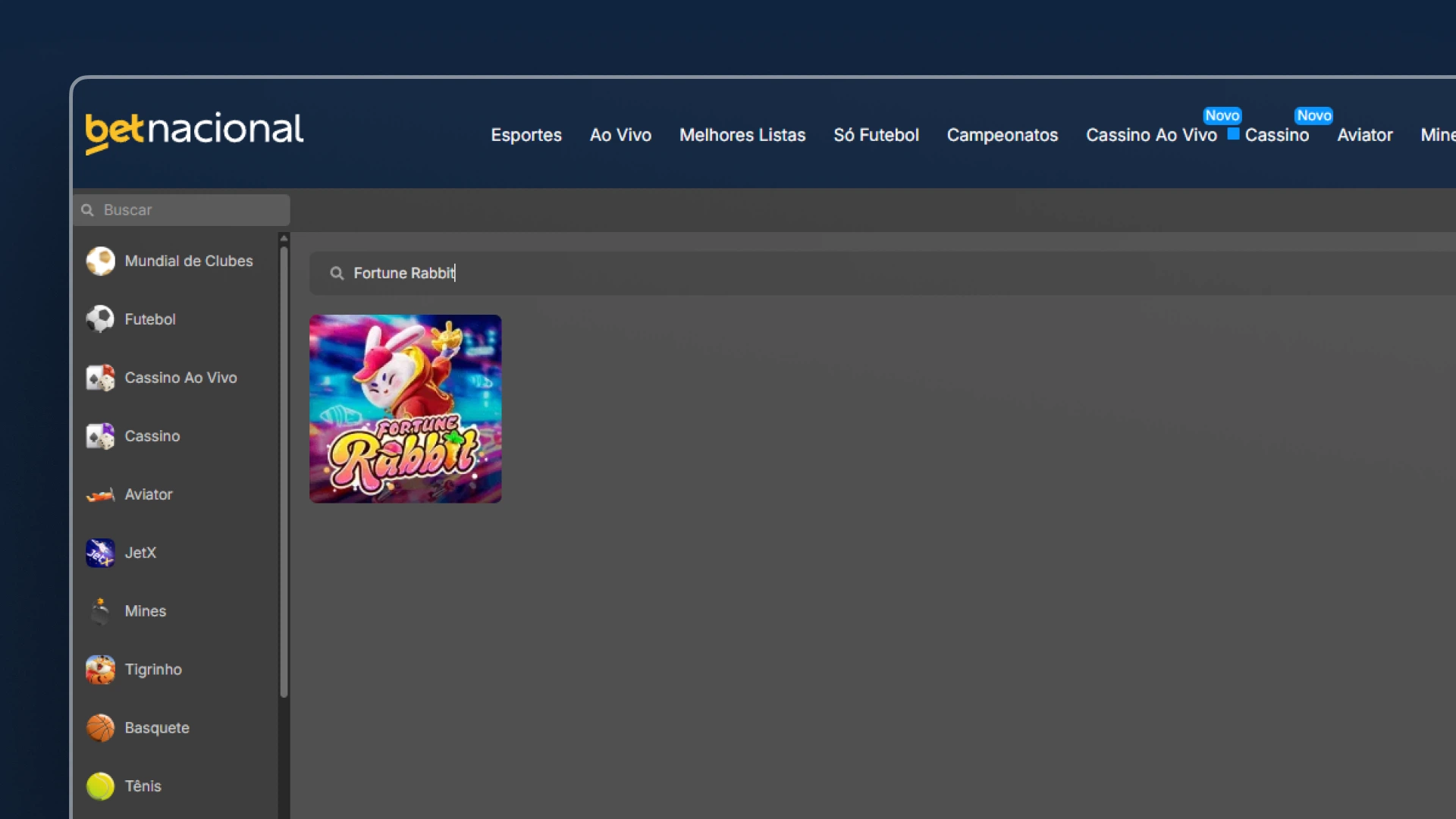Click the Mines bomb icon

[100, 611]
